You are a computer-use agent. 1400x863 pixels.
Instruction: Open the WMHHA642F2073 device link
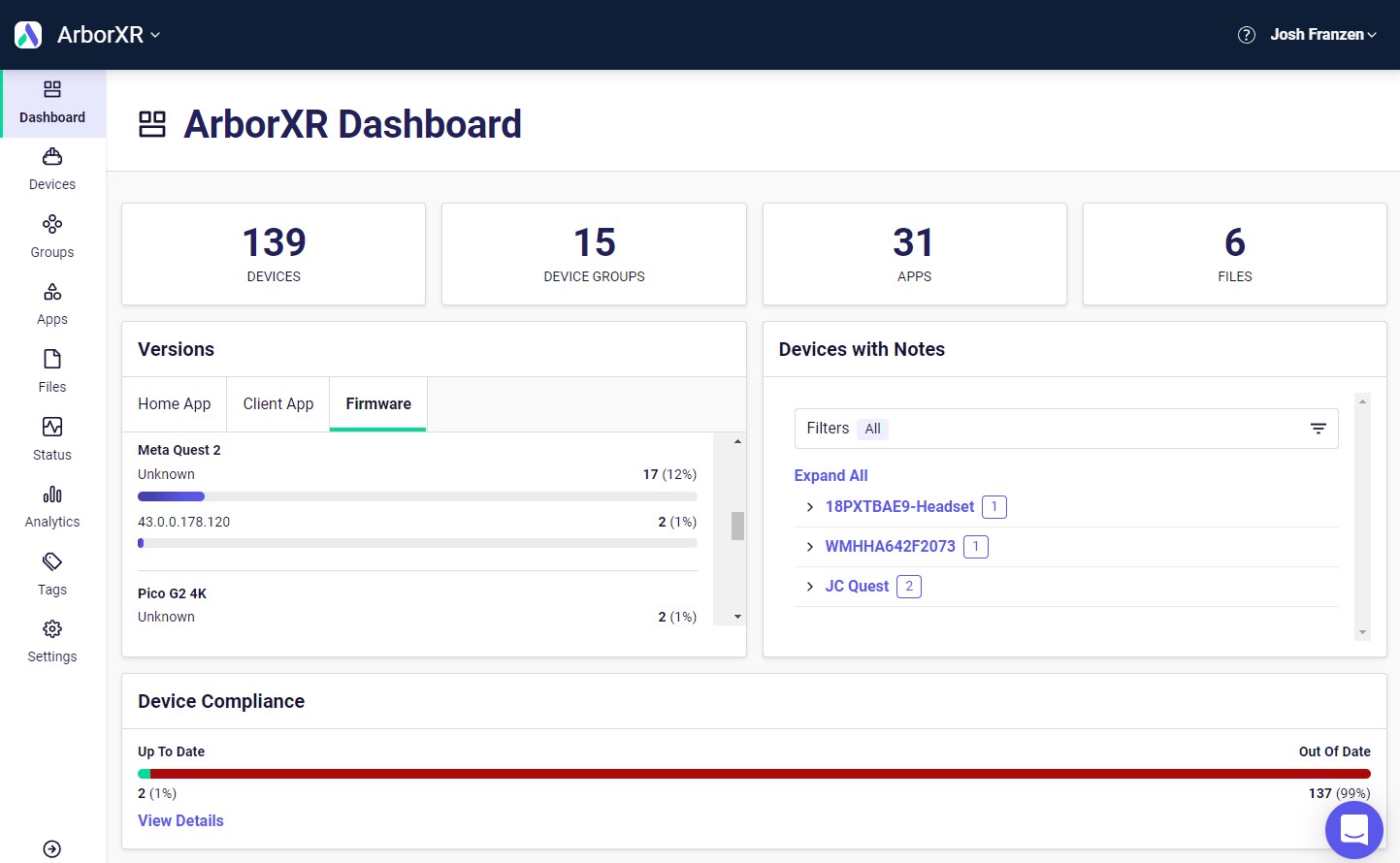pos(890,547)
